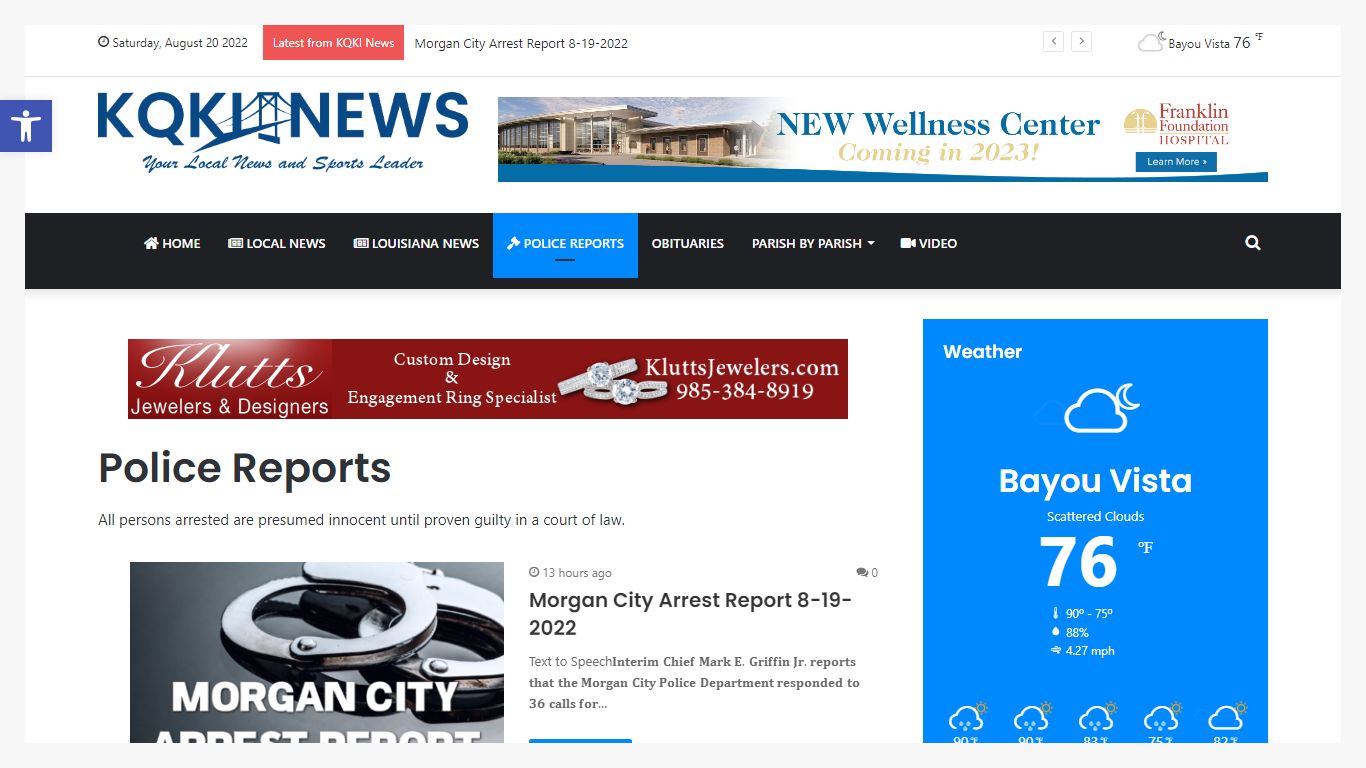The width and height of the screenshot is (1366, 768).
Task: Click the humidity droplet icon
Action: pyautogui.click(x=1055, y=632)
